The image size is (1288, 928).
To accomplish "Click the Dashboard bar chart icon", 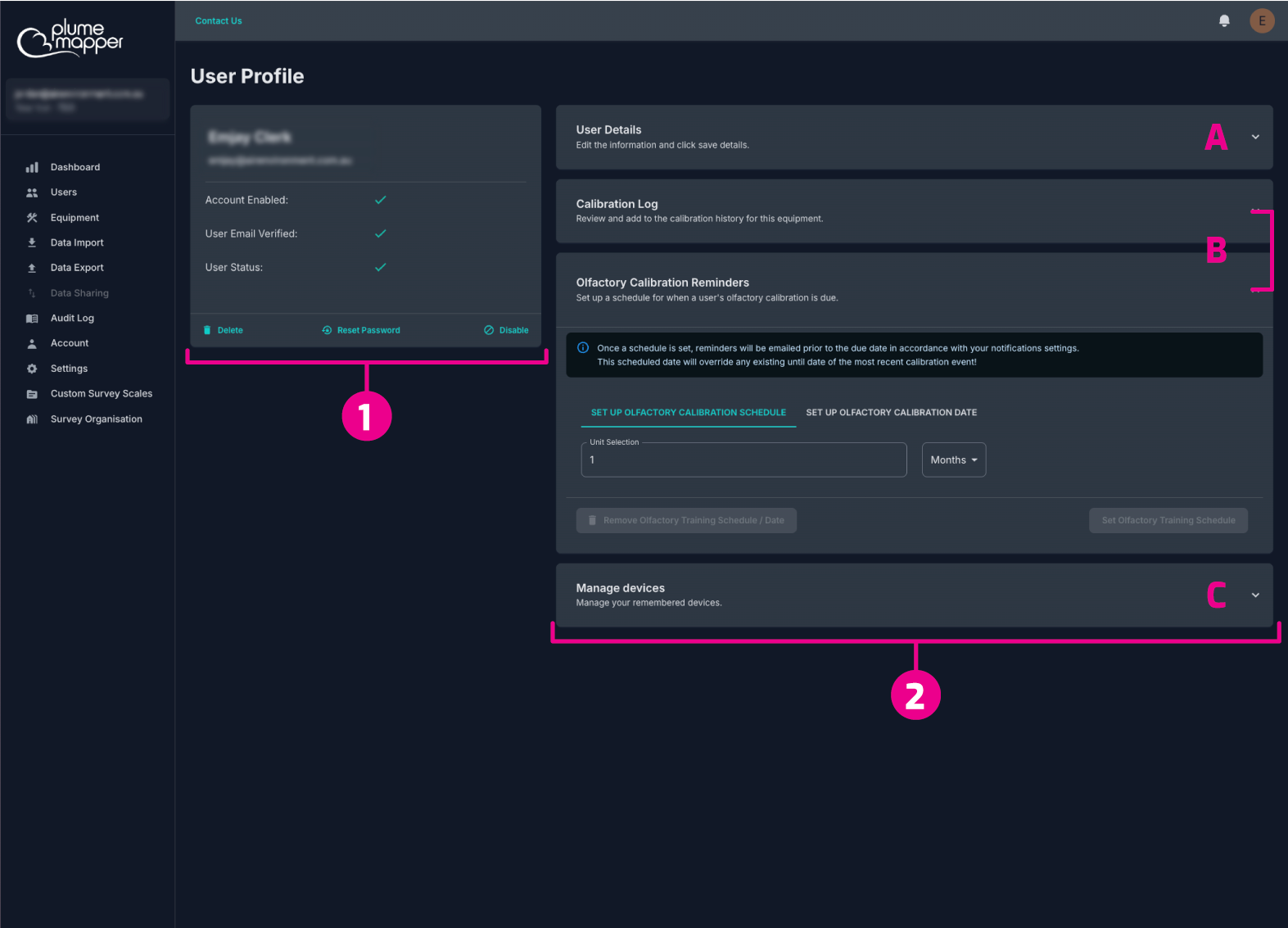I will [32, 167].
